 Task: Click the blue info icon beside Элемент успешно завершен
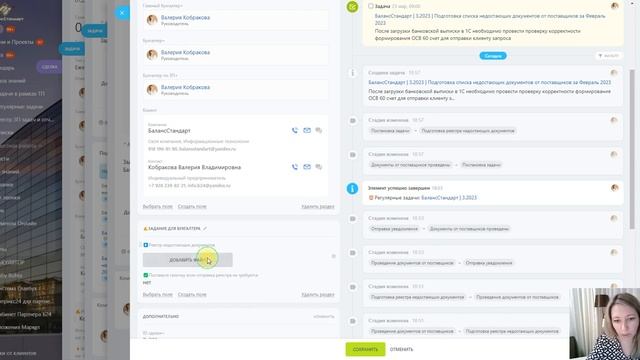352,189
